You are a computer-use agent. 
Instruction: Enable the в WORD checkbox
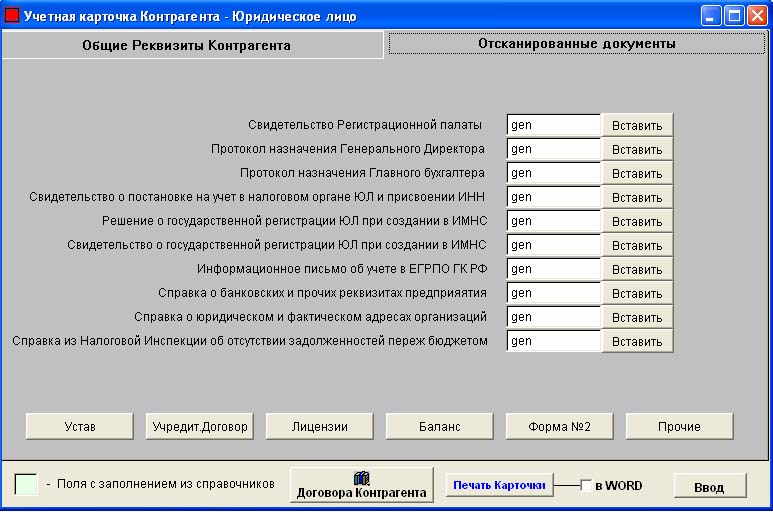[x=586, y=485]
